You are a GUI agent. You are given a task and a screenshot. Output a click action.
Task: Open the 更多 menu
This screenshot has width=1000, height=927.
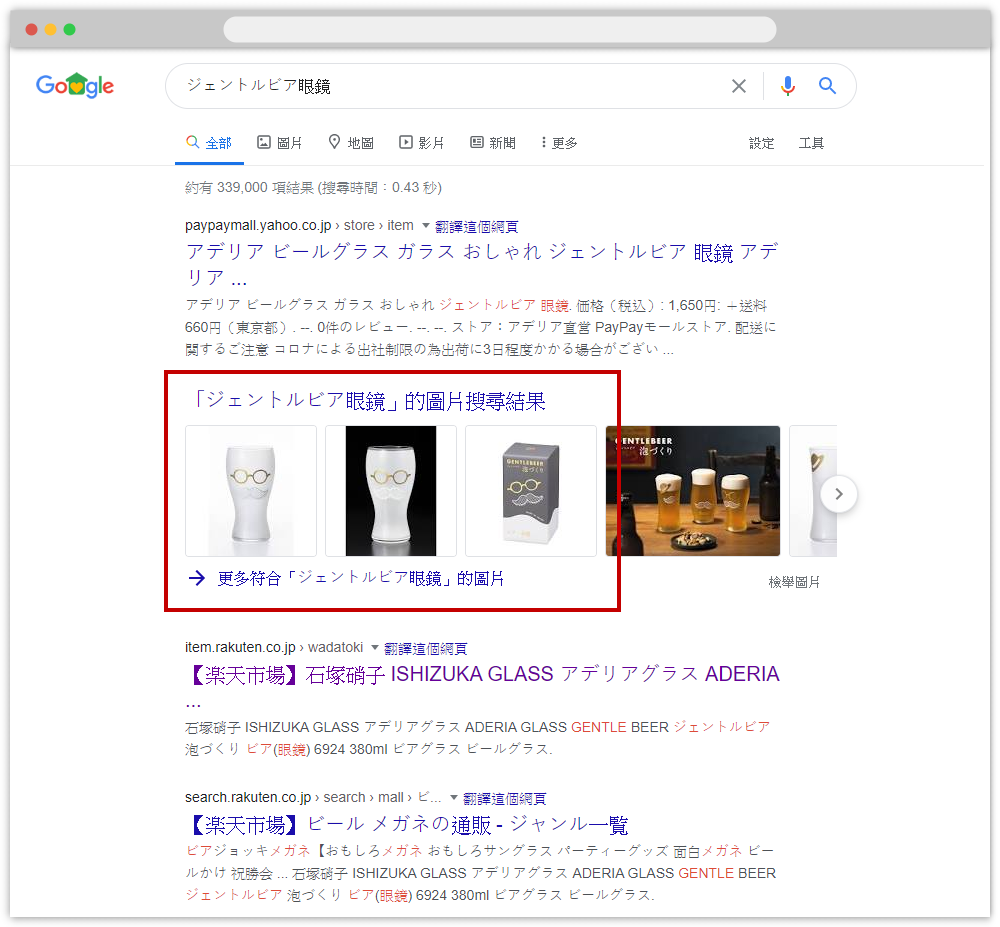click(x=559, y=143)
